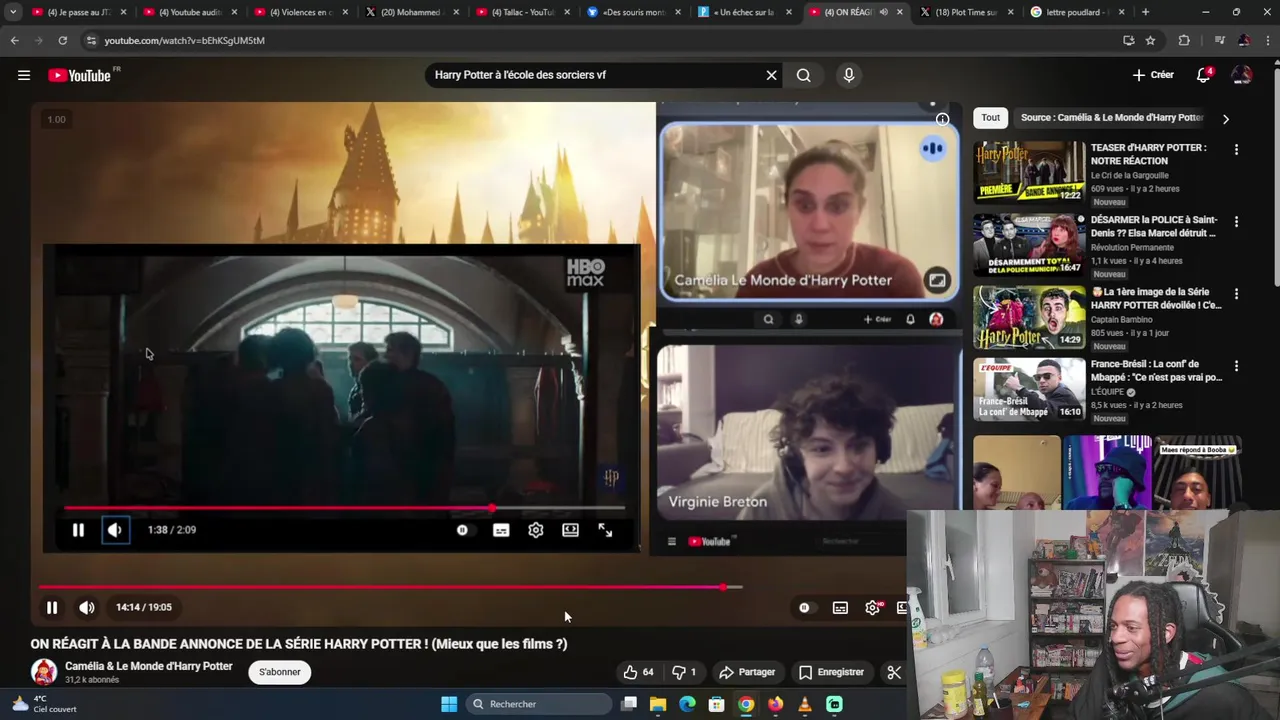Open France-Brésil Mbappé video title
Screen dimensions: 1280x720
click(1156, 371)
